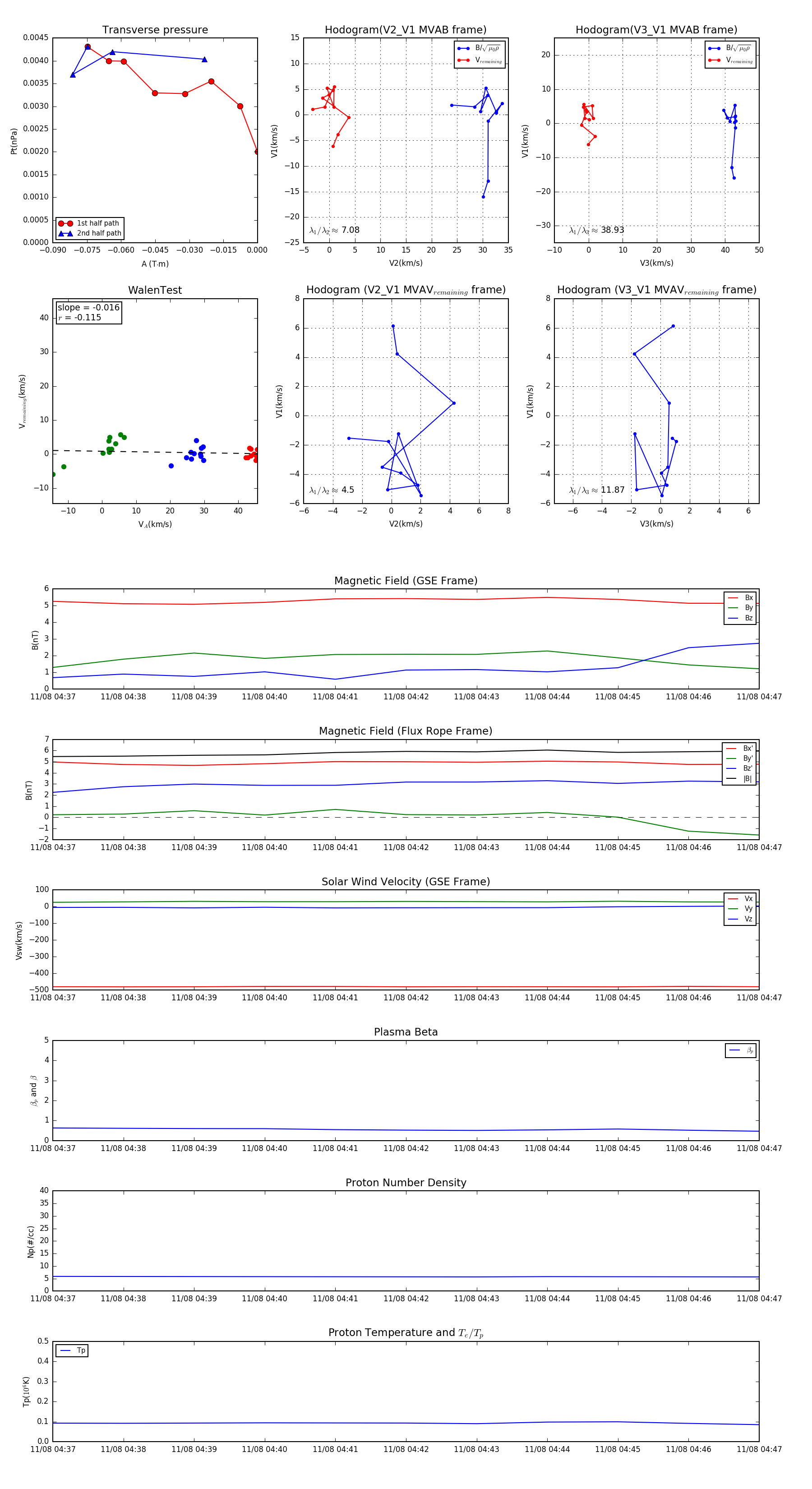Click the B(nT) axis label of Flux Rope plot

click(29, 790)
